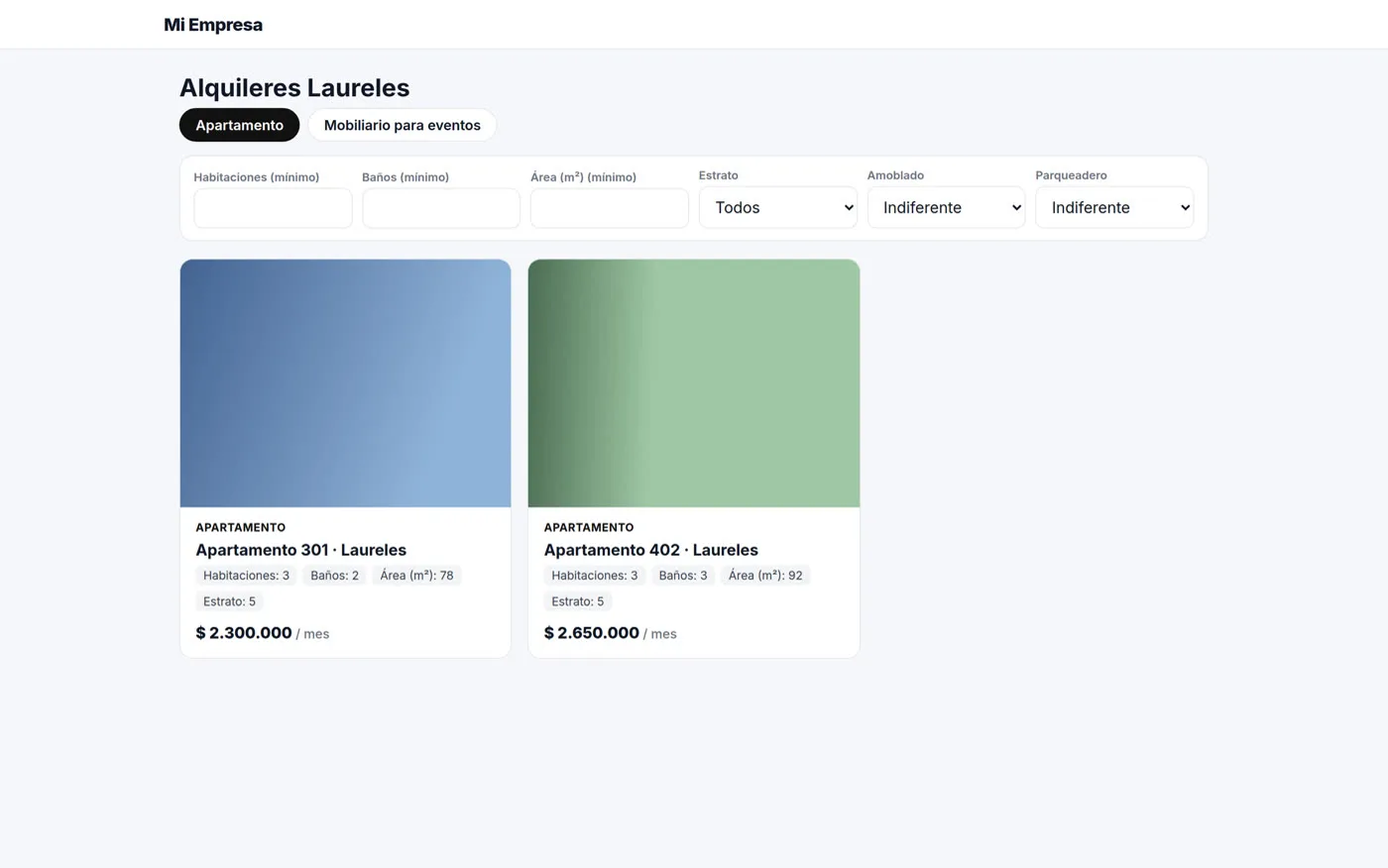Click Habitaciones: 3 tag on Apartamento 301

[x=246, y=576]
